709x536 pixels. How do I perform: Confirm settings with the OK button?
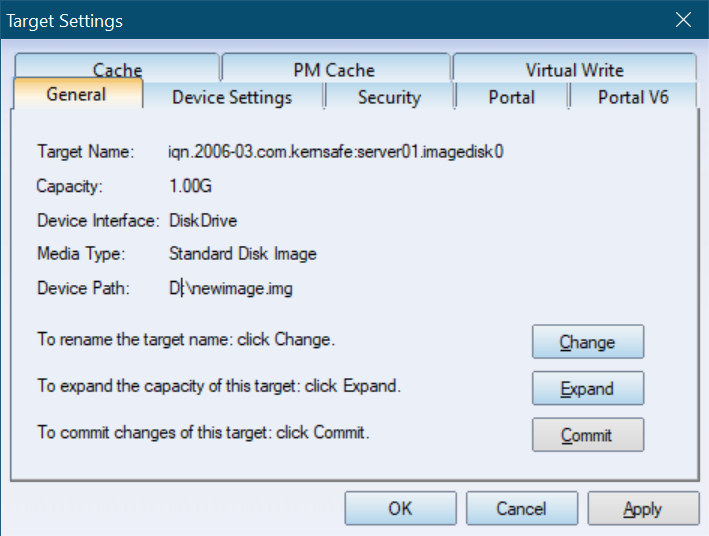pyautogui.click(x=400, y=508)
